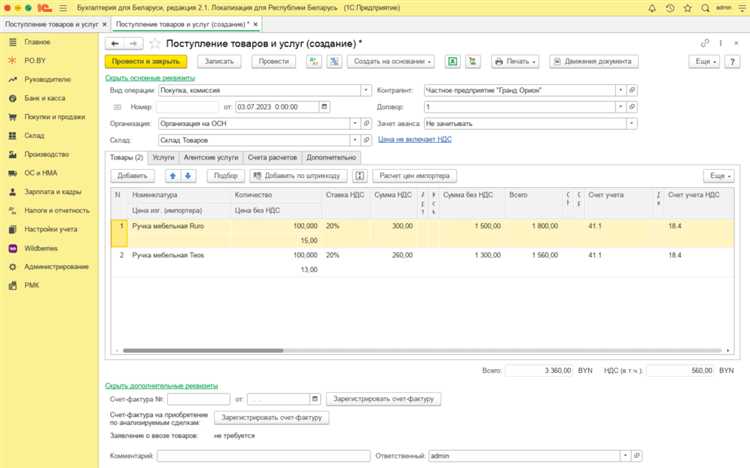
Task: Open toolbar Еще menu at top
Action: (704, 62)
